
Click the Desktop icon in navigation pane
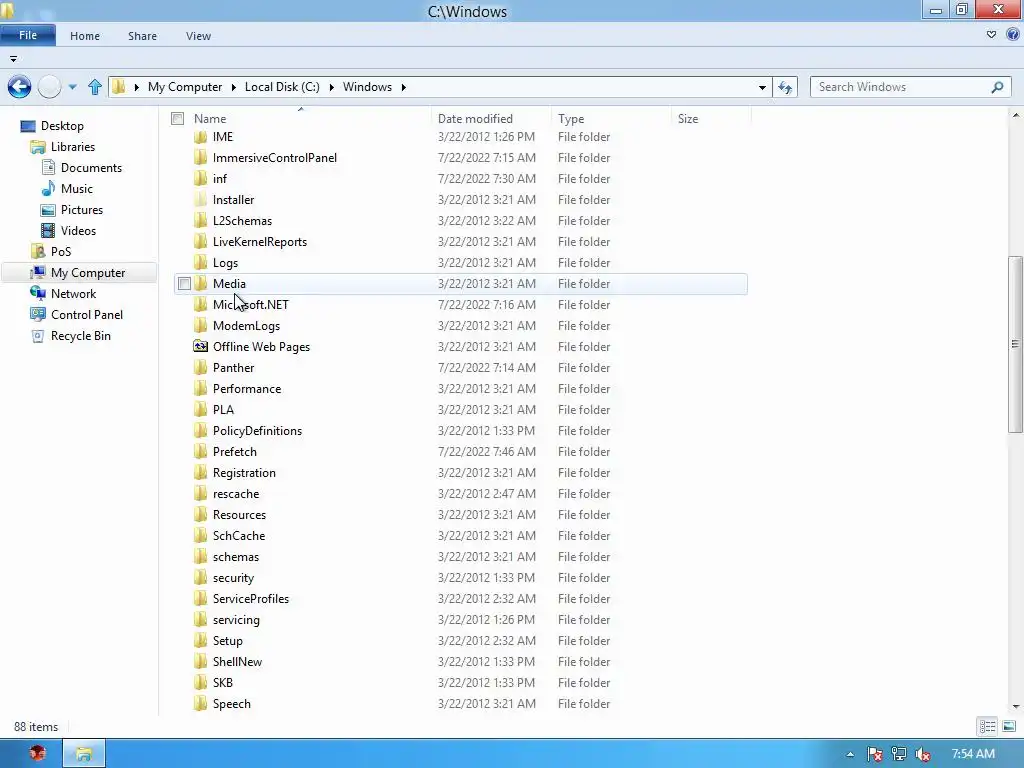pyautogui.click(x=27, y=126)
